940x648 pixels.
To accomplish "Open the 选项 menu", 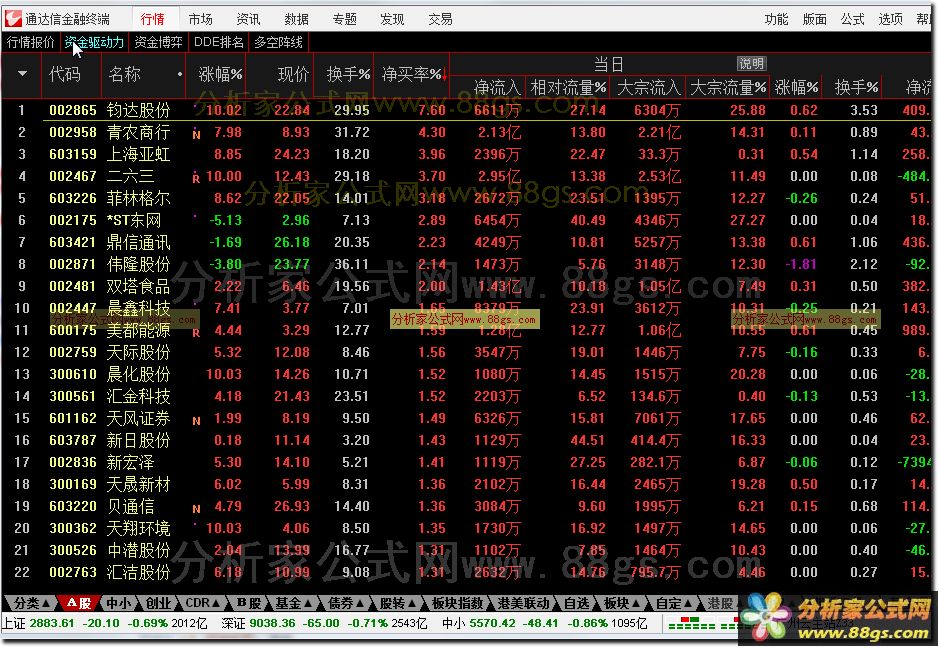I will pyautogui.click(x=890, y=19).
